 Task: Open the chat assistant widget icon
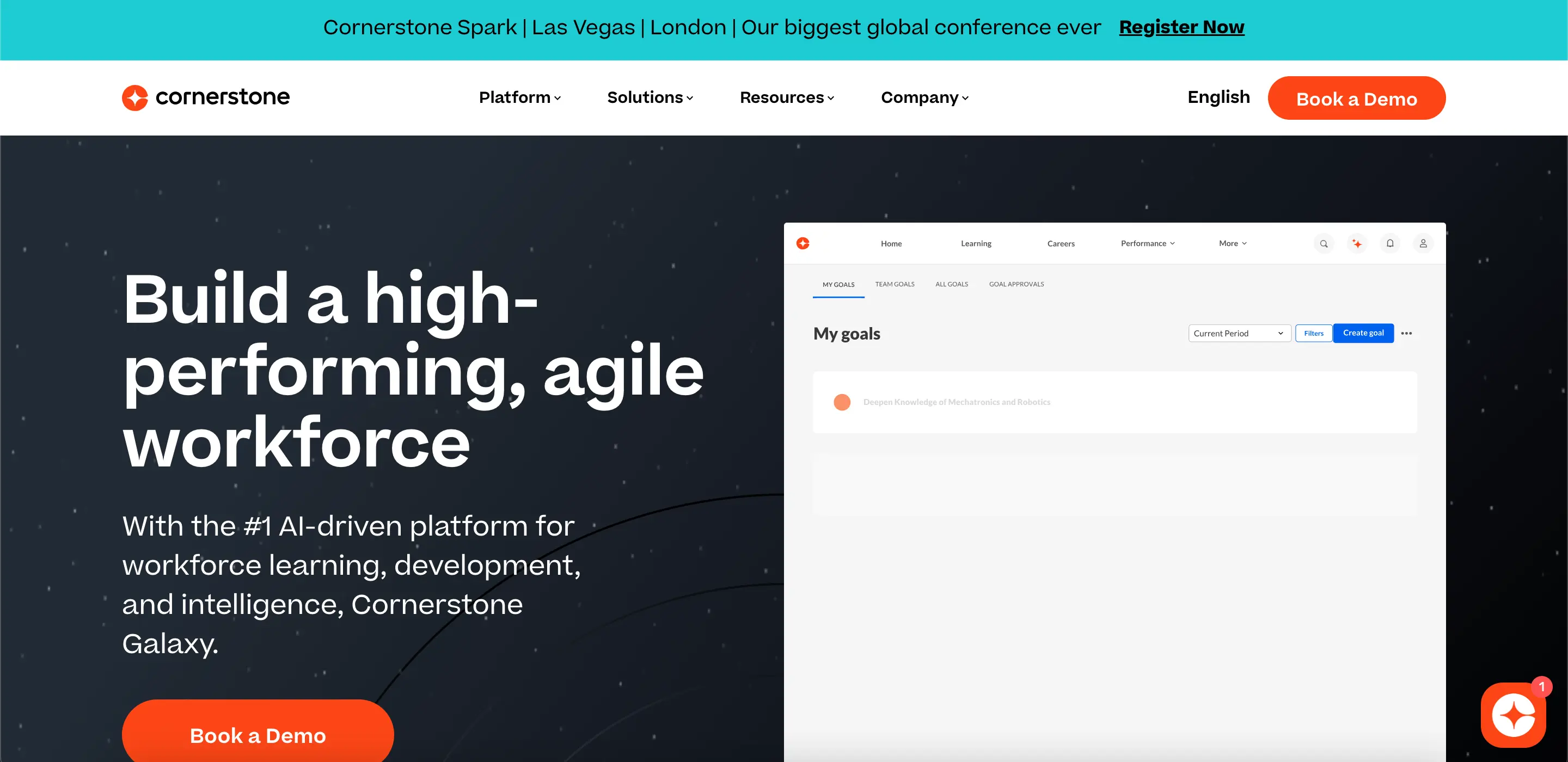click(x=1513, y=715)
